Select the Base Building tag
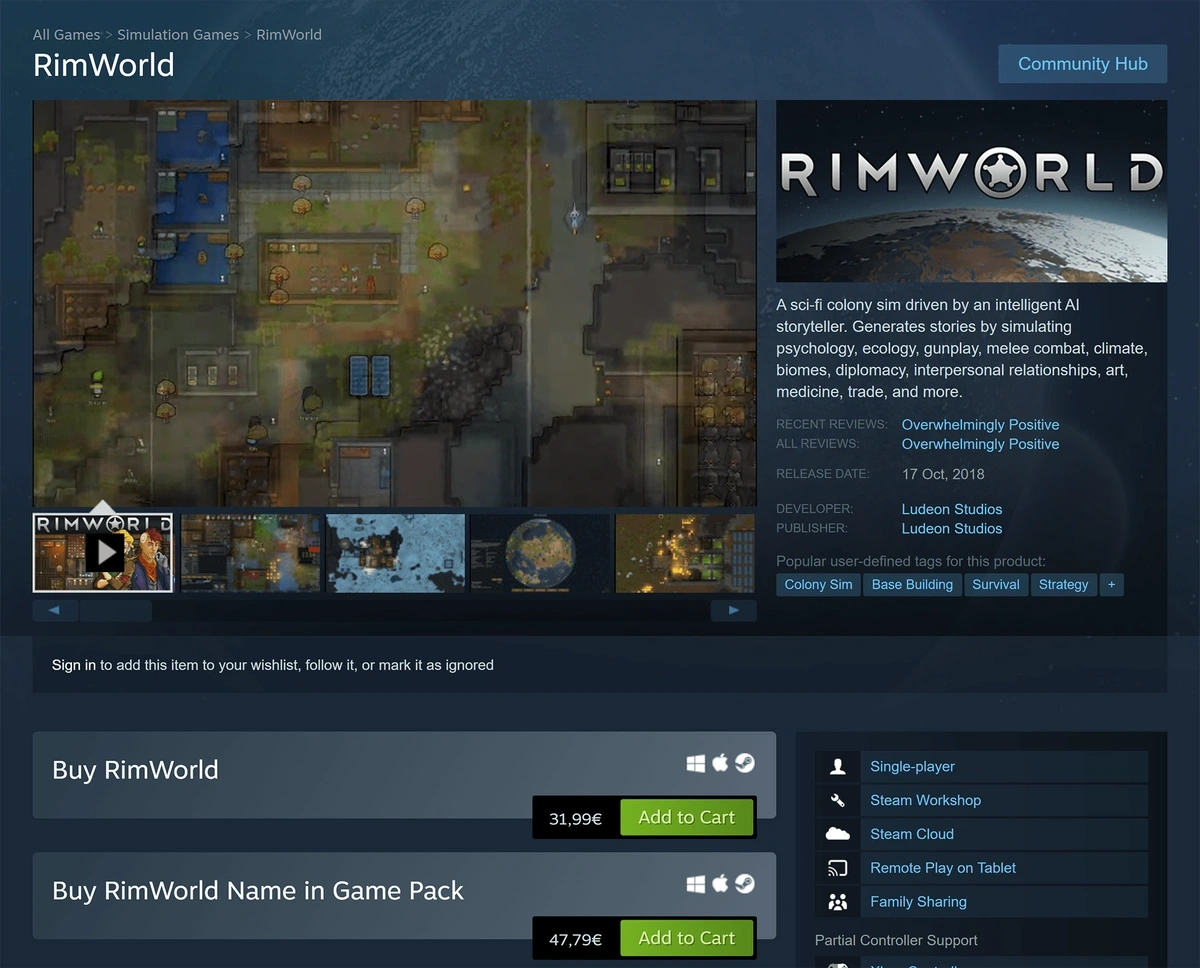Viewport: 1200px width, 968px height. (x=912, y=585)
